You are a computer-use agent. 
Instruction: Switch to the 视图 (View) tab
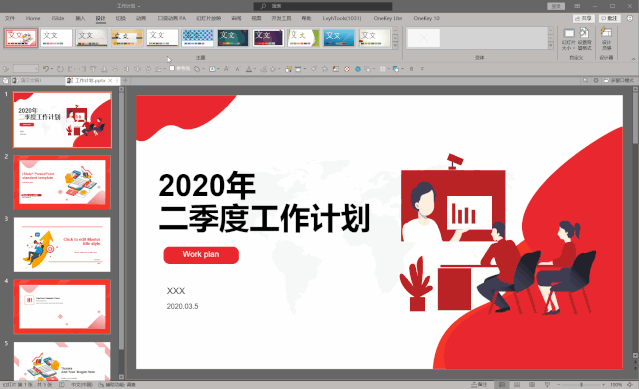[x=256, y=18]
